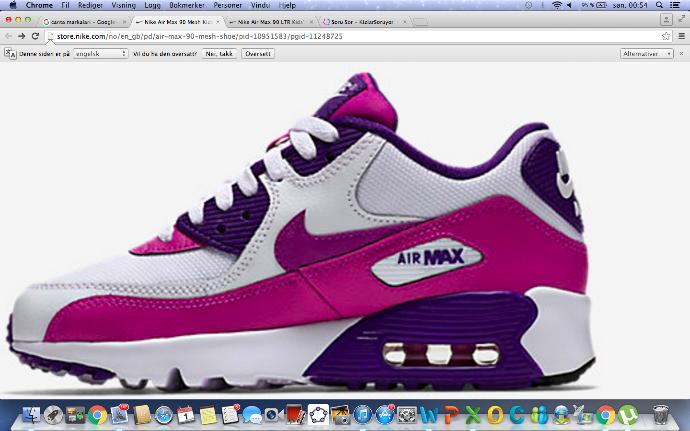This screenshot has width=690, height=431.
Task: Open Finder from the dock
Action: (31, 415)
